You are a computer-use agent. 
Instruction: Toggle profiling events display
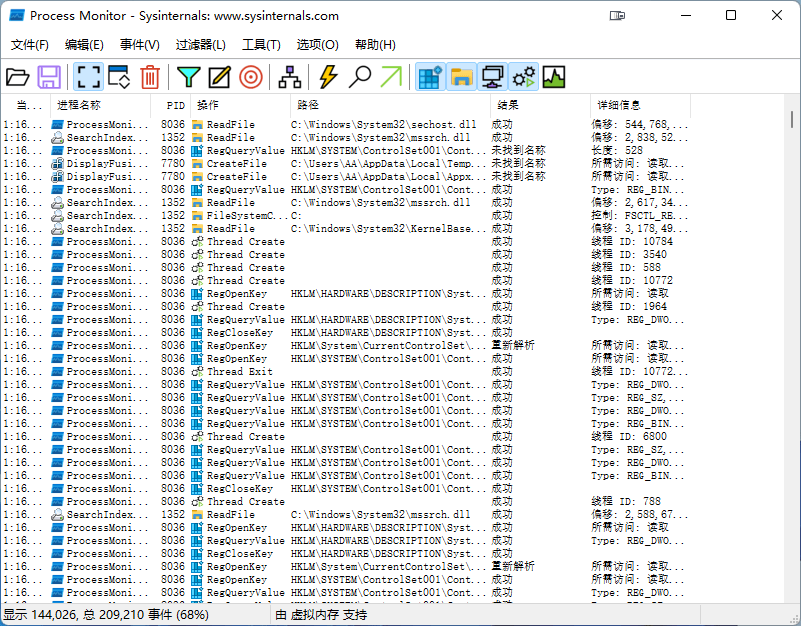pos(553,76)
